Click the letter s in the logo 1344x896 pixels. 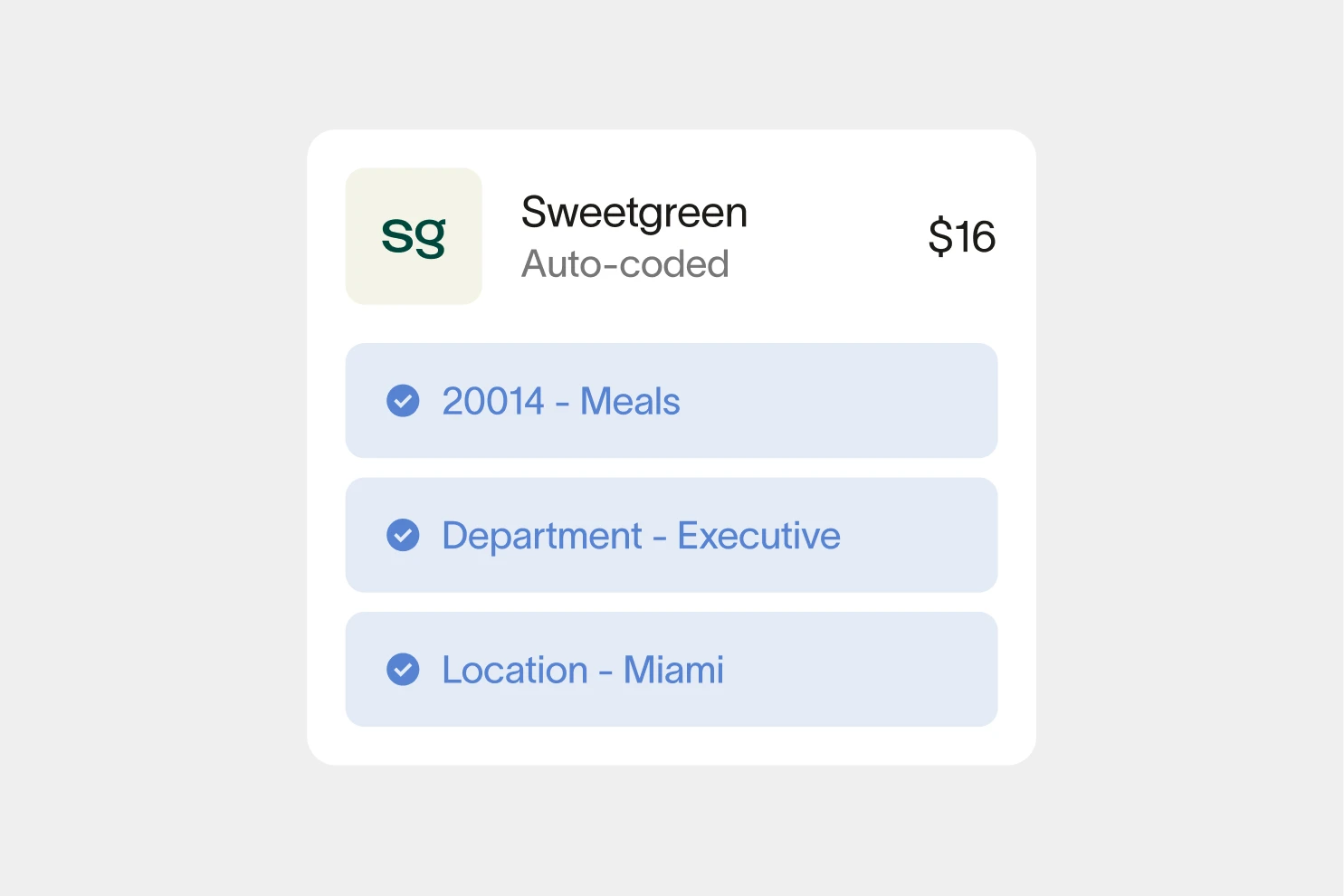398,237
